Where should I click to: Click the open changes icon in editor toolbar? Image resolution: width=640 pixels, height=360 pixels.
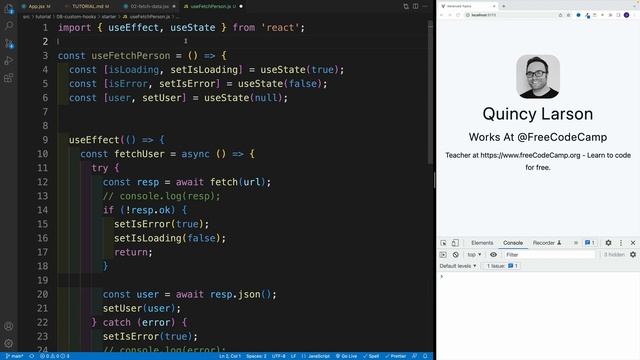(406, 6)
